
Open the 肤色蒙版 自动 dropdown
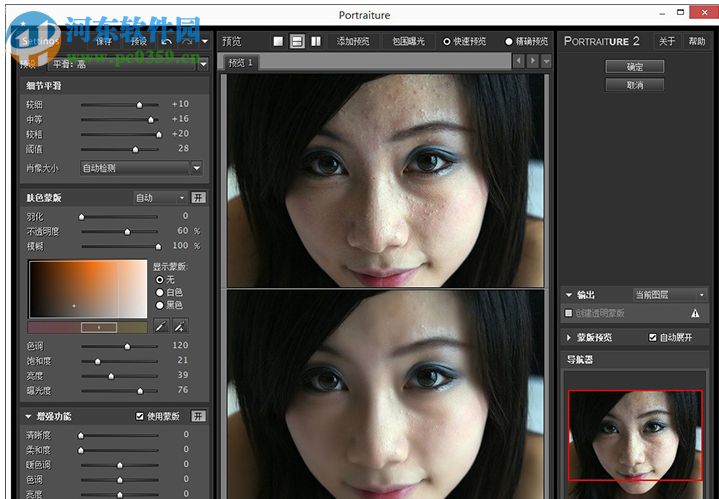tap(160, 198)
